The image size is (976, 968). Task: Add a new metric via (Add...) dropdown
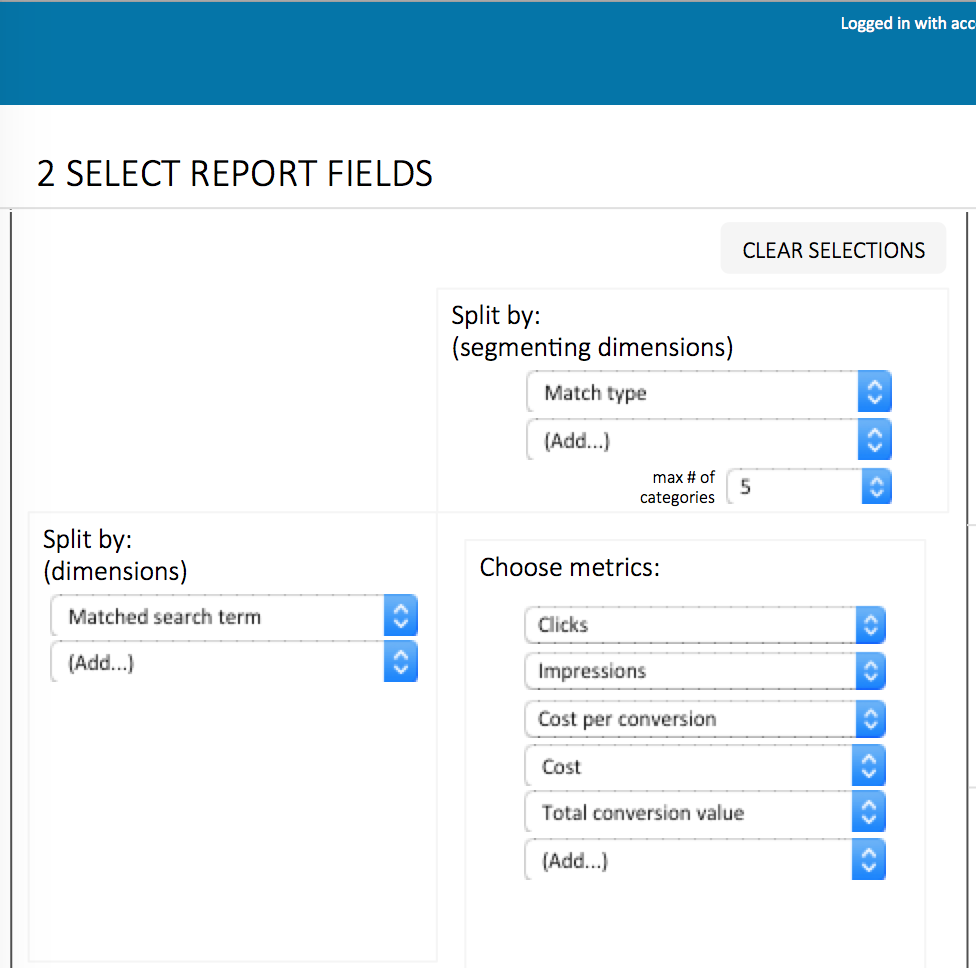click(x=705, y=860)
